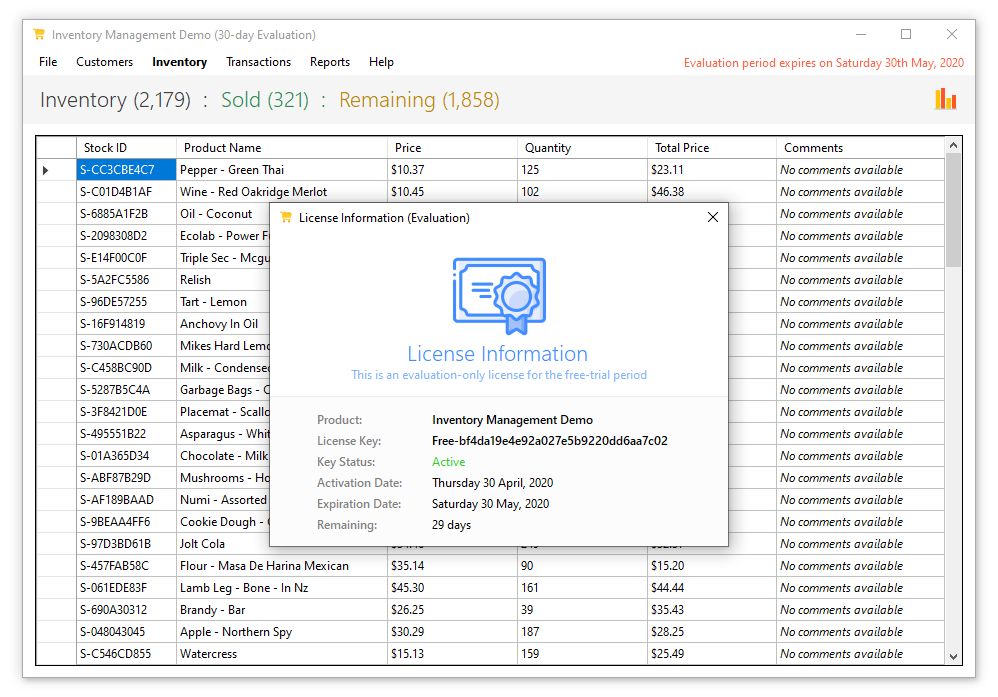Viewport: 998px width, 697px height.
Task: Click the Product Name column header
Action: pyautogui.click(x=281, y=148)
